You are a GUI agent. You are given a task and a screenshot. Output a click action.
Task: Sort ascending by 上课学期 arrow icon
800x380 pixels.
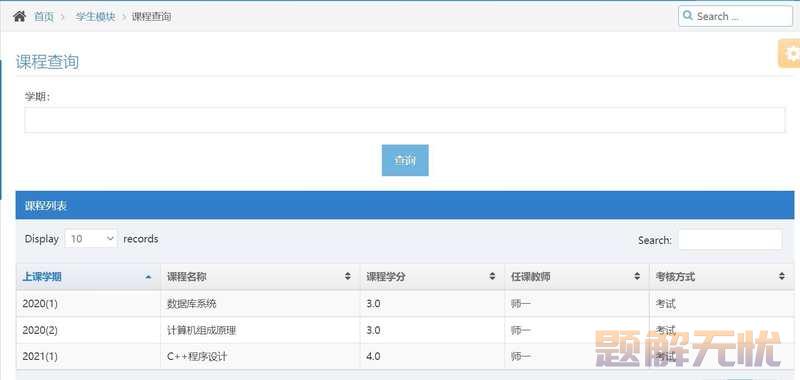click(x=148, y=277)
